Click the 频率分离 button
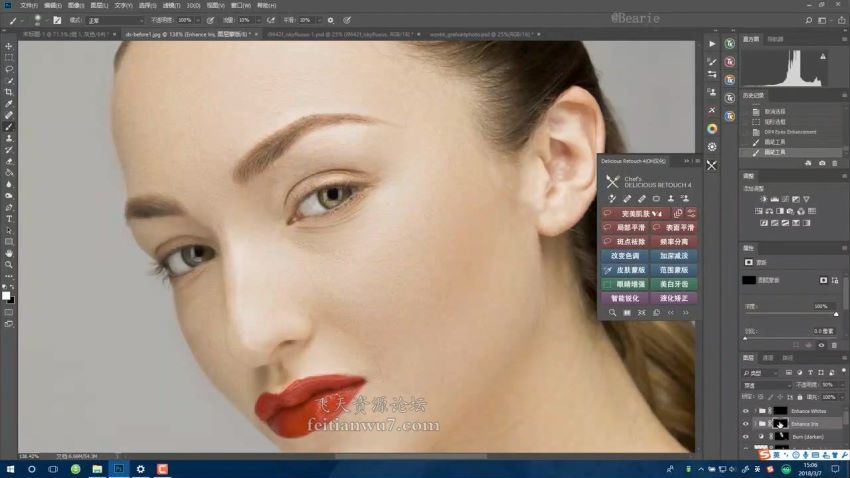The height and width of the screenshot is (478, 850). 674,242
